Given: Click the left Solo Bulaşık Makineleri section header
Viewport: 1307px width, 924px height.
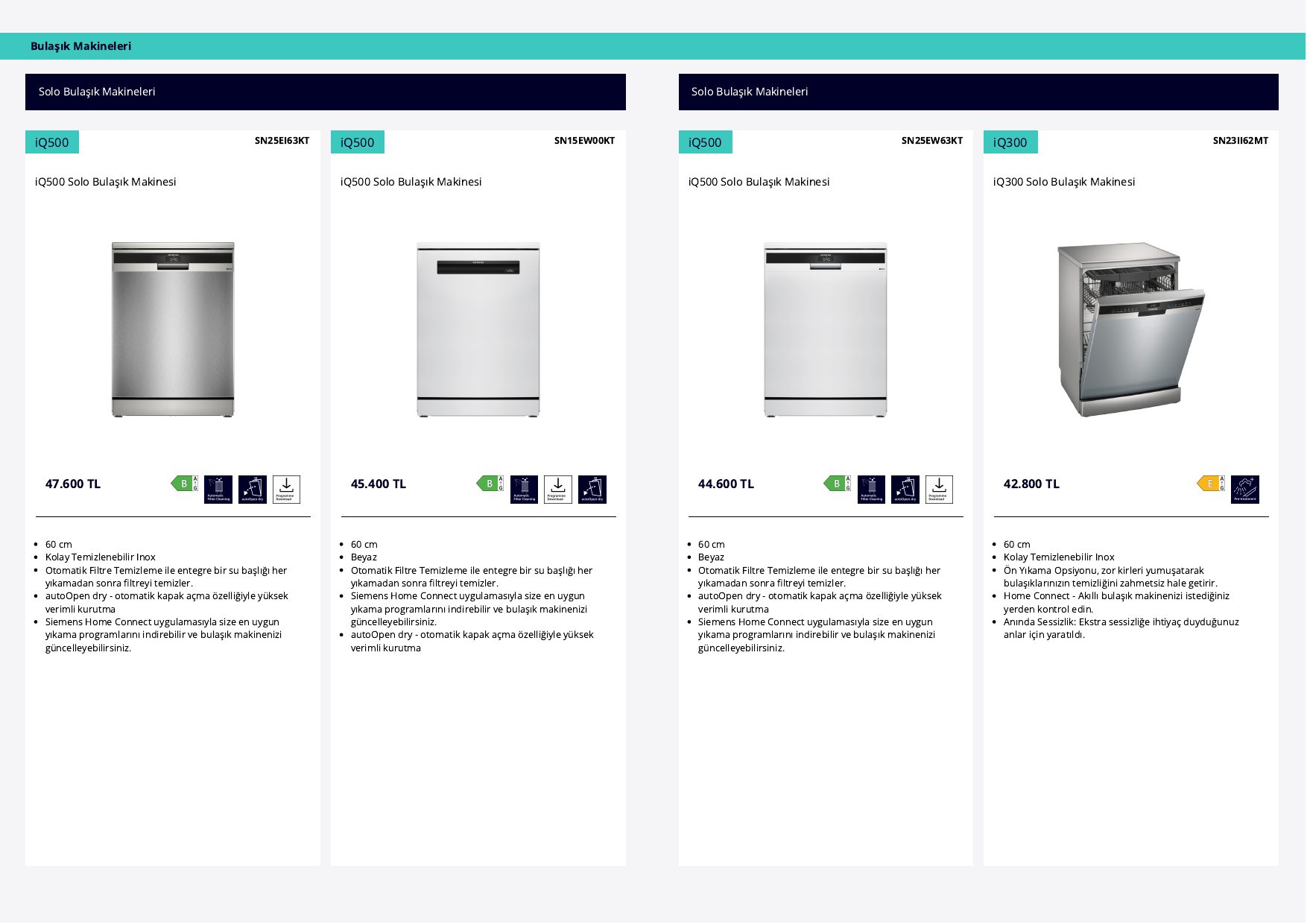Looking at the screenshot, I should (x=326, y=92).
